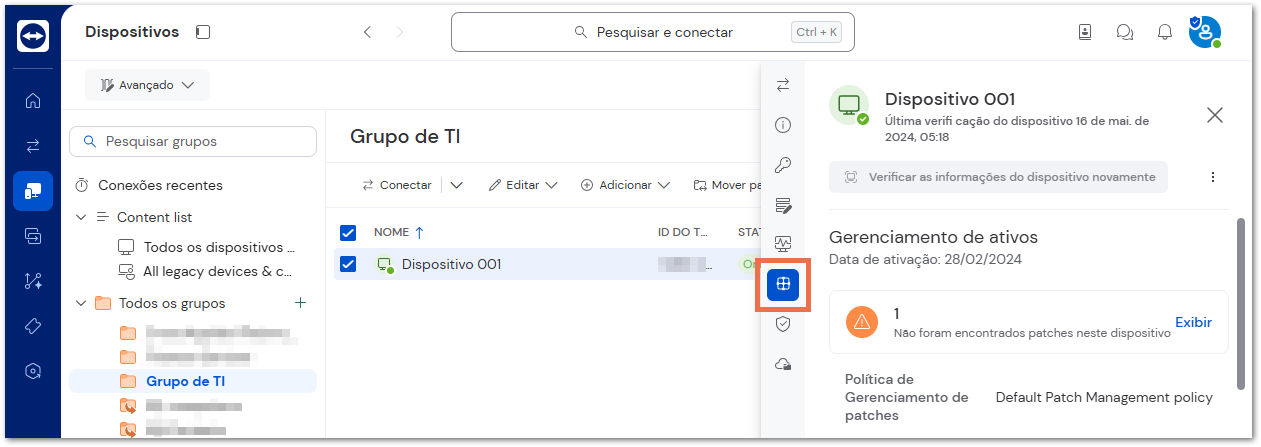Go forward with the right arrow

(x=401, y=32)
